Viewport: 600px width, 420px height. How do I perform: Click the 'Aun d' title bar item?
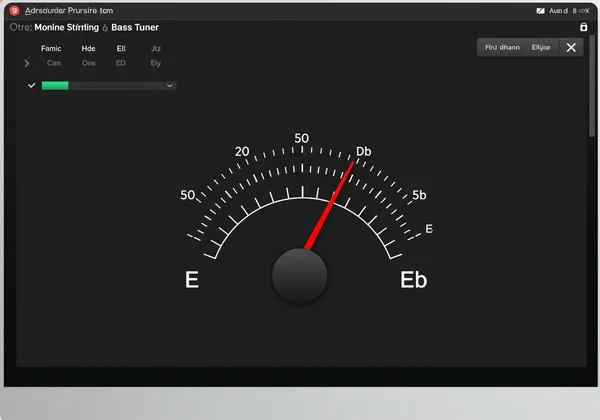pos(558,11)
